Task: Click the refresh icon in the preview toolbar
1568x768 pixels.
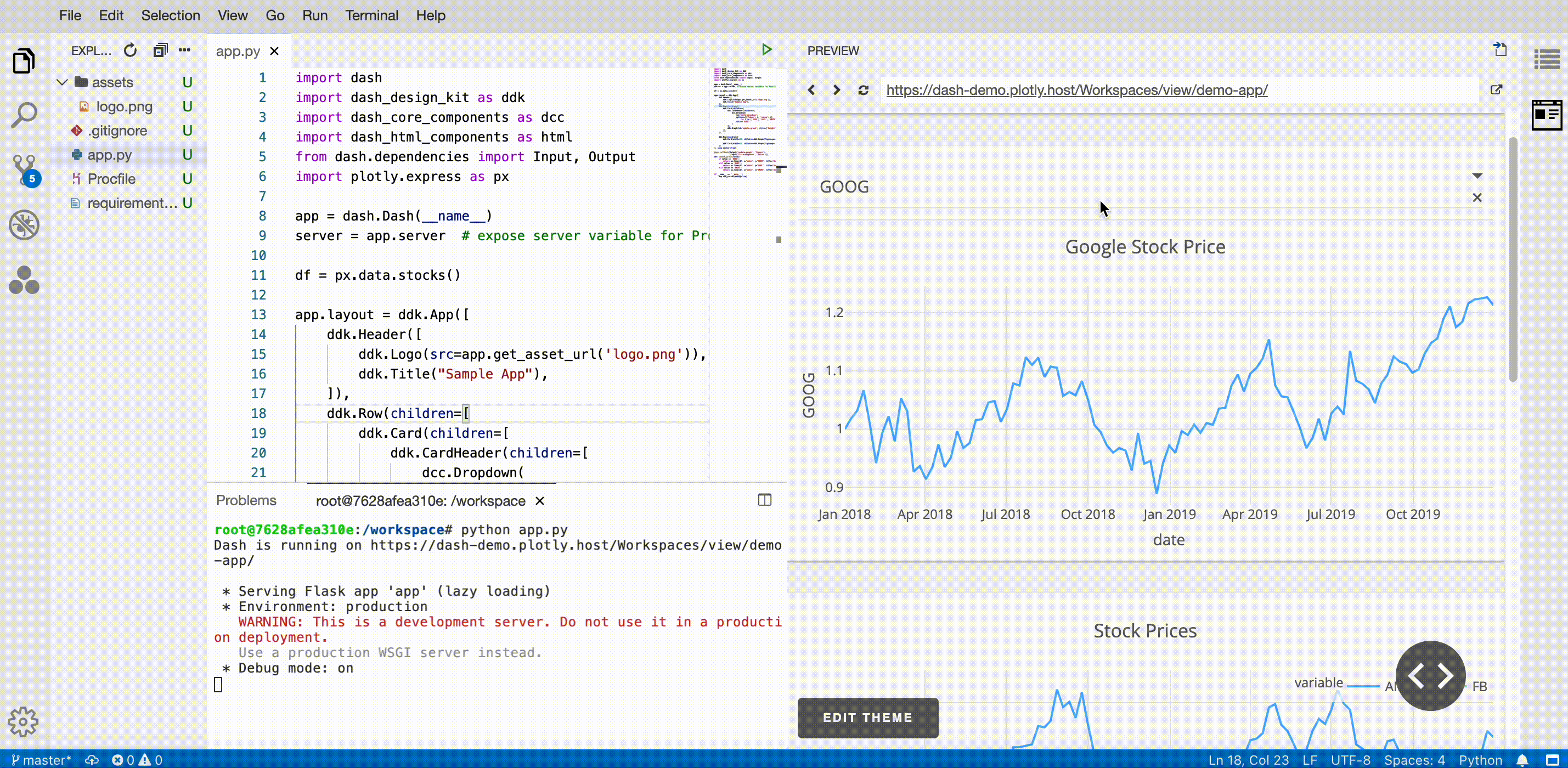Action: [863, 89]
